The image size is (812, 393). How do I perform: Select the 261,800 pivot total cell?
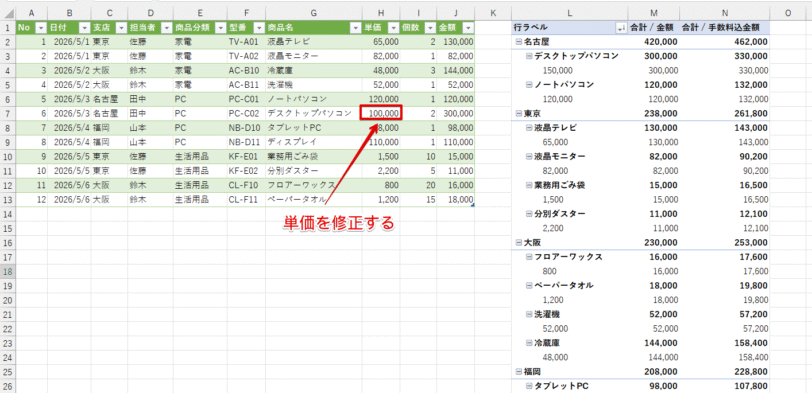pos(724,113)
